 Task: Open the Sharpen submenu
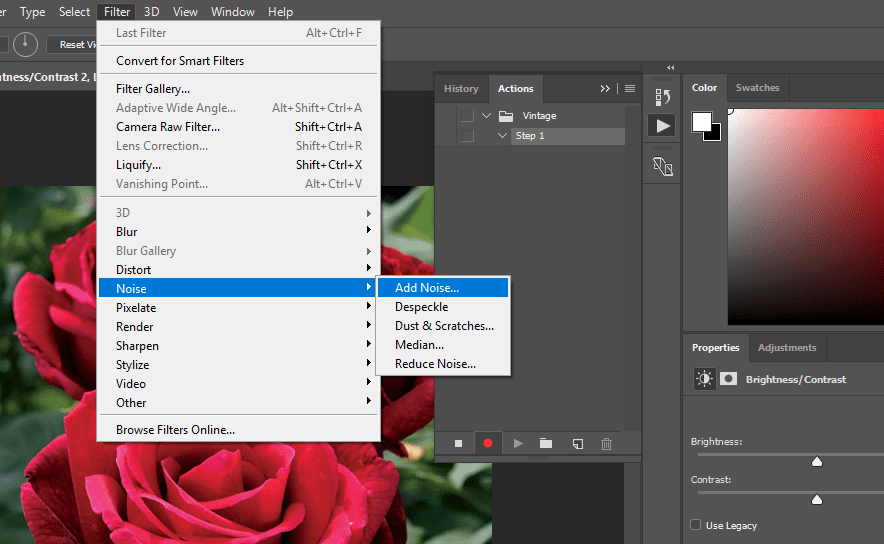237,346
